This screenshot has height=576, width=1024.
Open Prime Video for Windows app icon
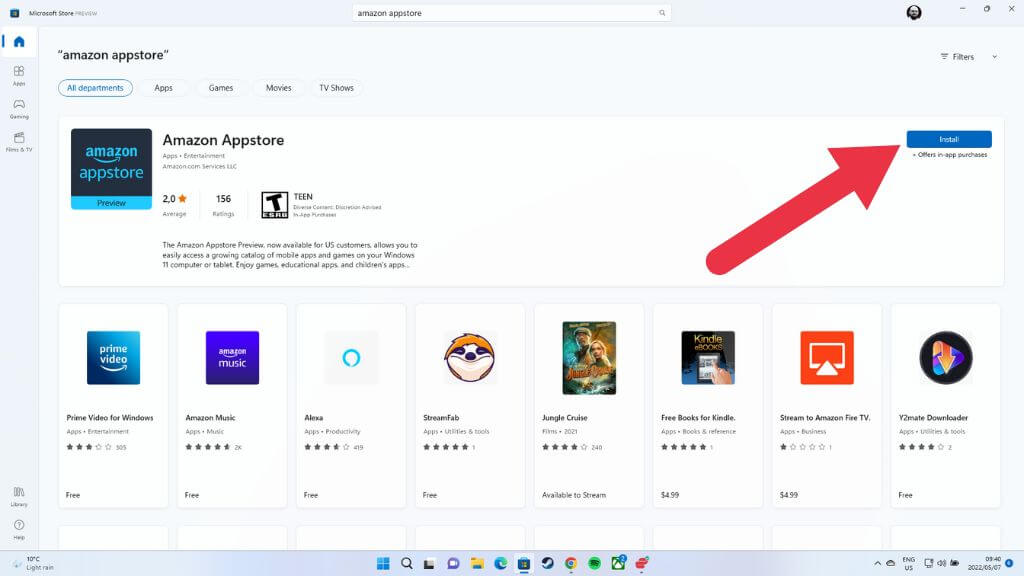click(x=114, y=358)
